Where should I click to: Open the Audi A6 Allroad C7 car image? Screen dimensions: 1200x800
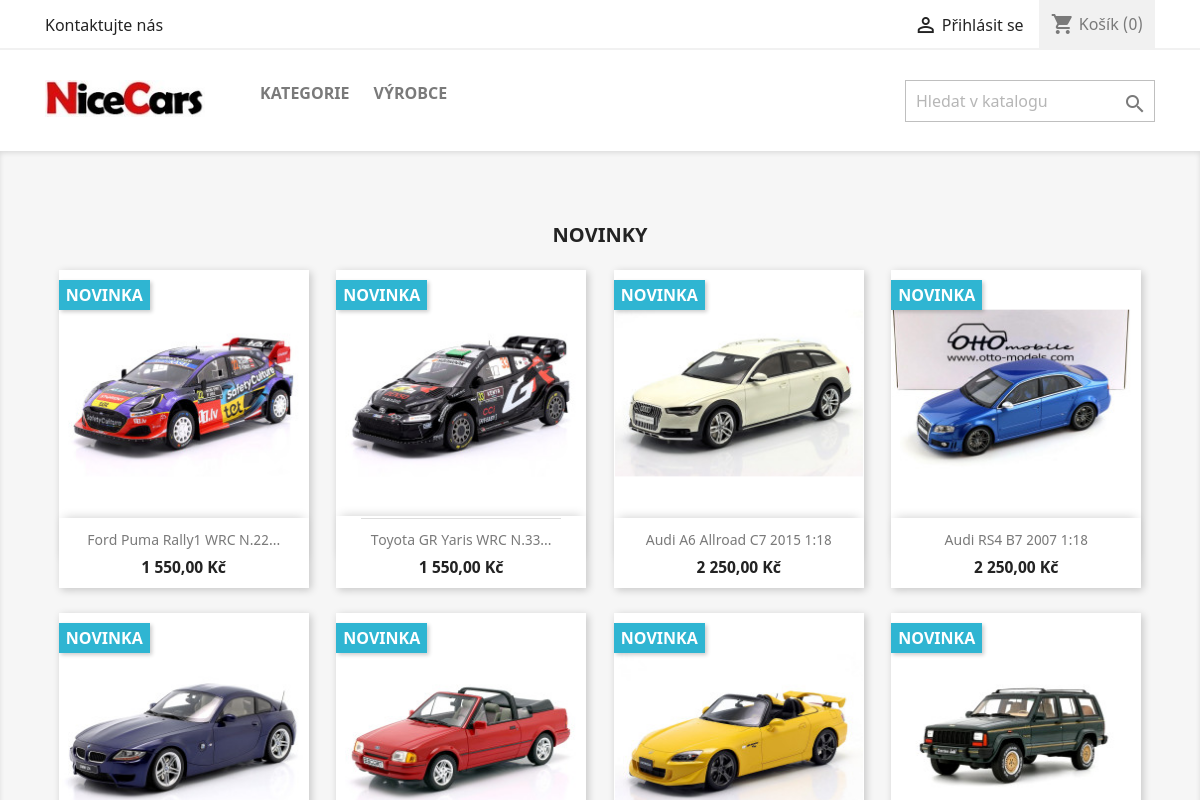point(739,393)
